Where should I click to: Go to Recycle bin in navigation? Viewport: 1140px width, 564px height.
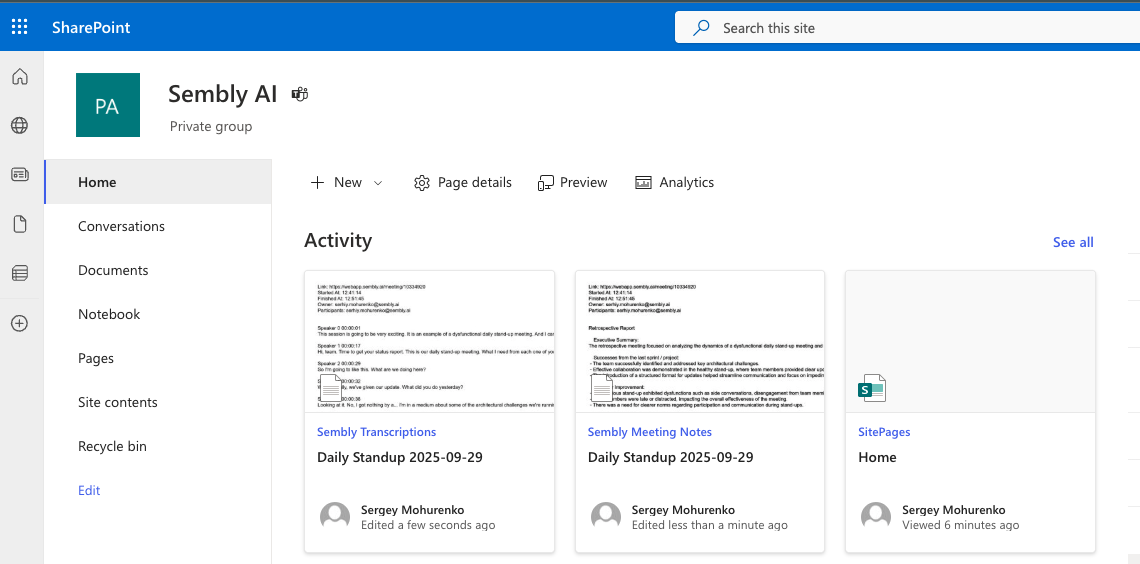tap(112, 446)
